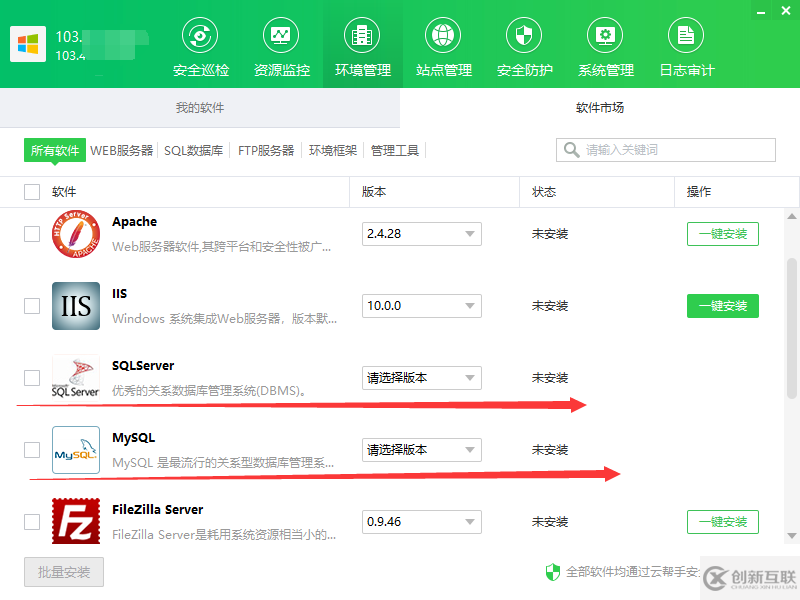Click the scrollbar up arrow

tap(792, 216)
